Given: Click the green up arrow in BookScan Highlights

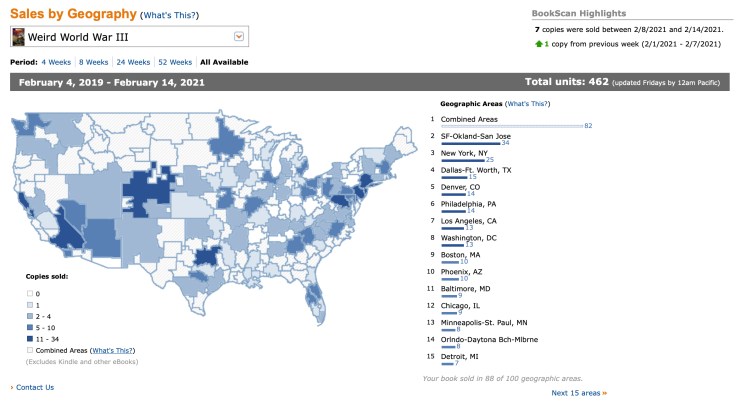Looking at the screenshot, I should tap(539, 45).
